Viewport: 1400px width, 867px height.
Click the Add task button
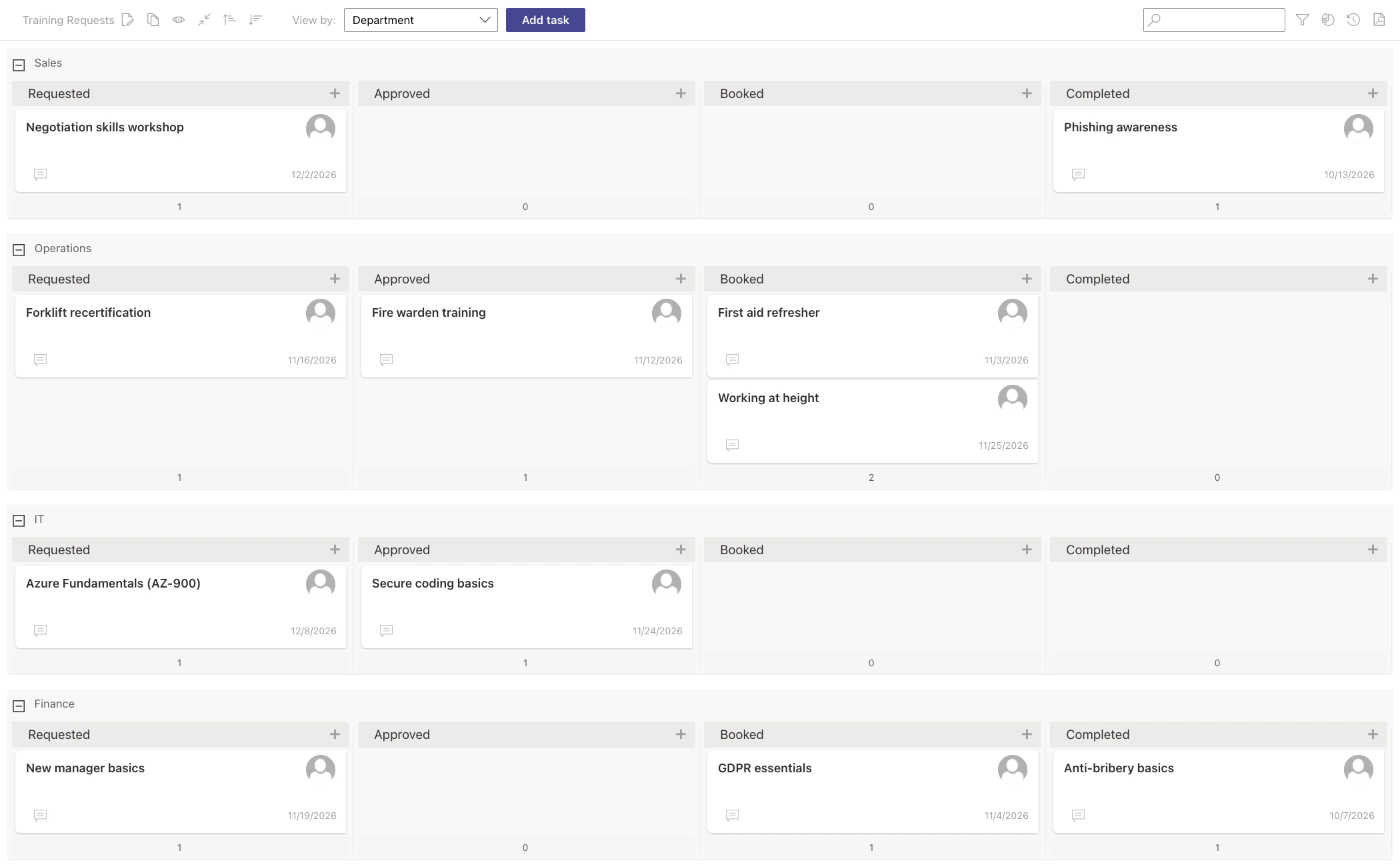tap(545, 20)
